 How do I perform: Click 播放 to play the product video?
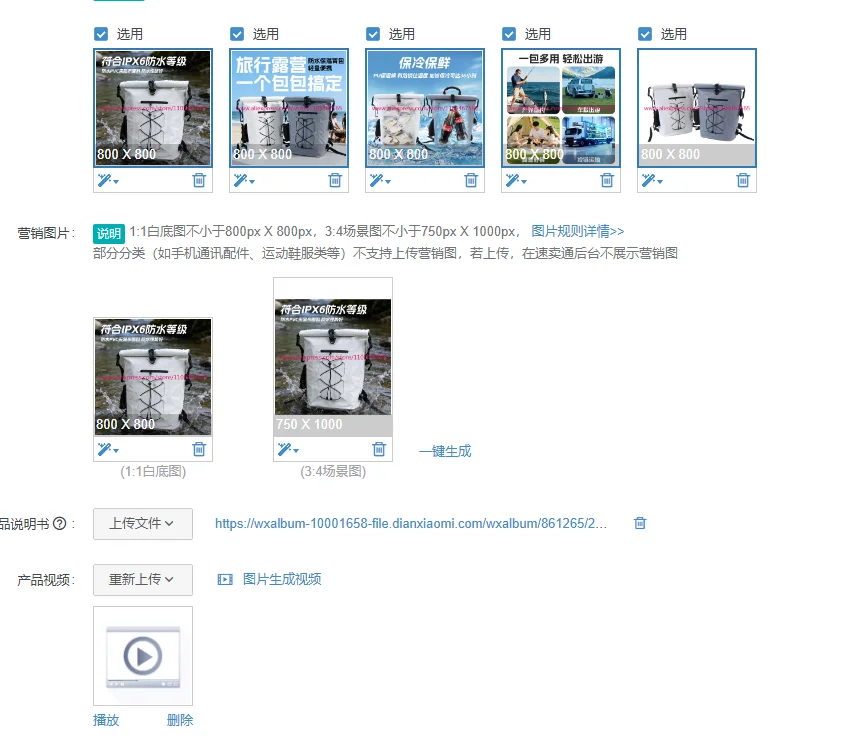pyautogui.click(x=106, y=721)
